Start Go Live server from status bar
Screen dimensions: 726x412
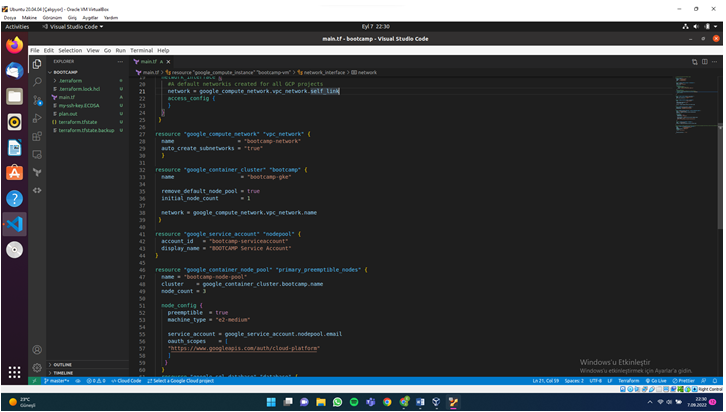click(x=656, y=381)
